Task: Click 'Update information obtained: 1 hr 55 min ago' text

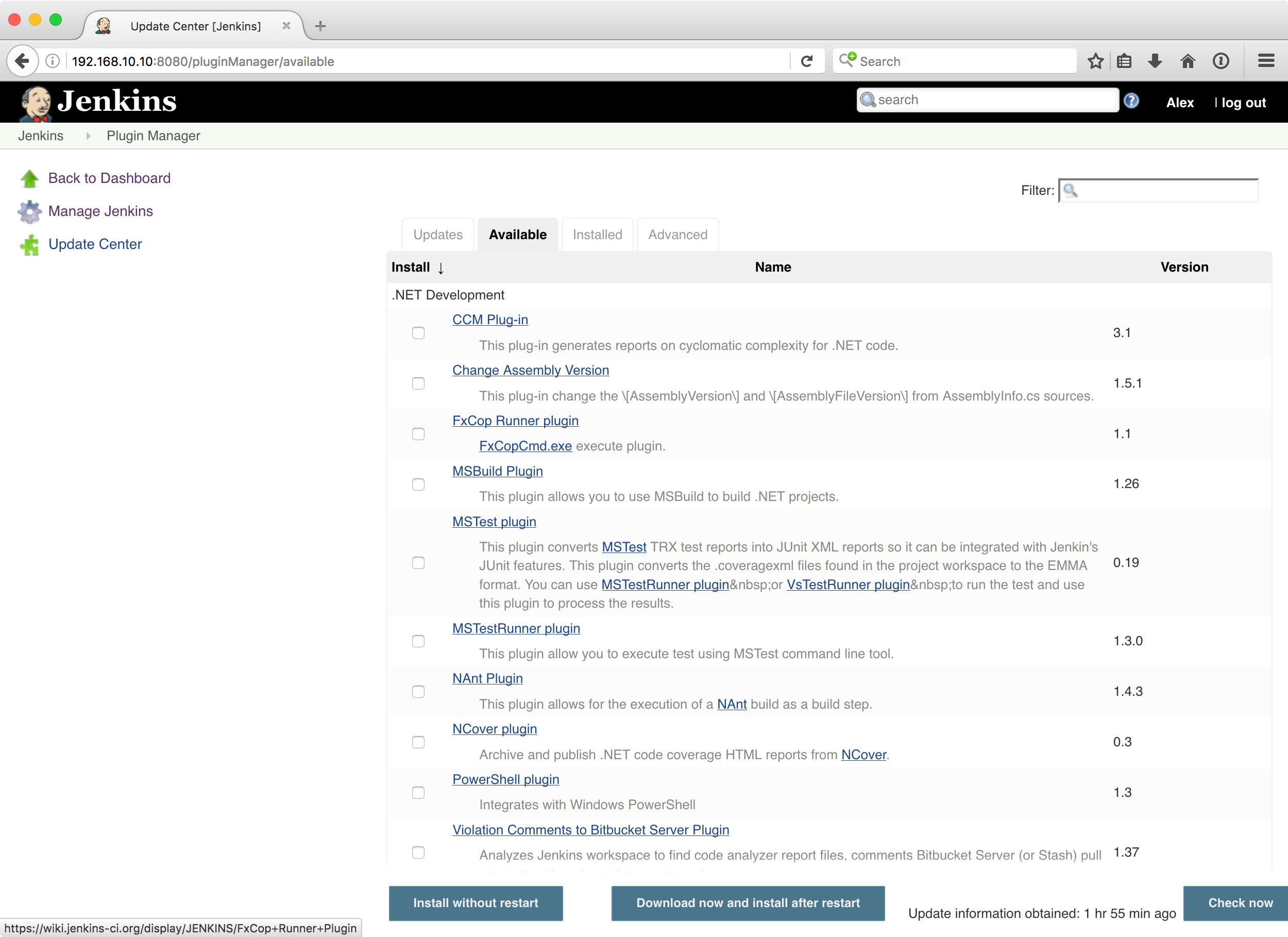Action: click(1042, 913)
